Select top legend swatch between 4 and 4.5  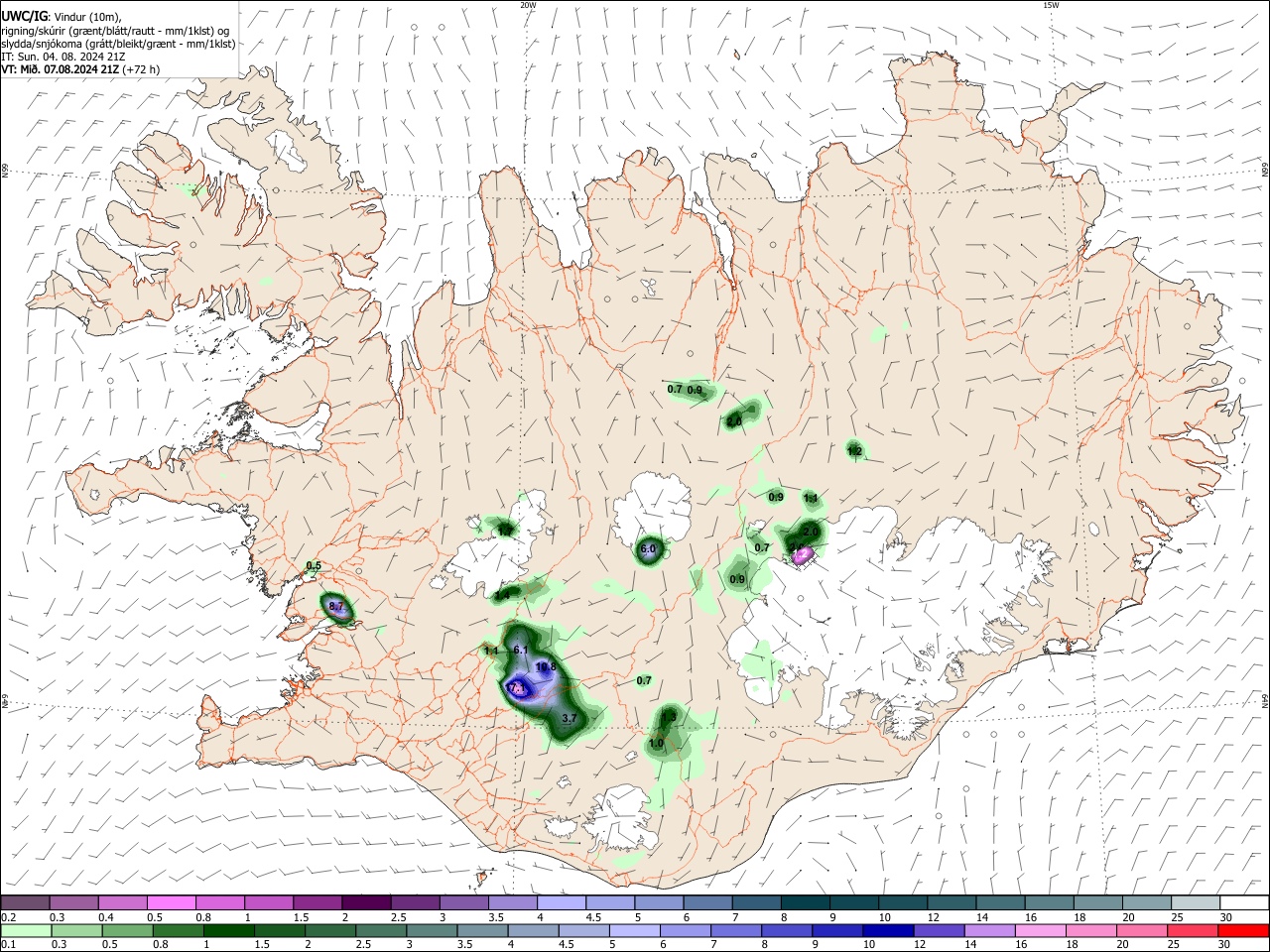tap(563, 902)
